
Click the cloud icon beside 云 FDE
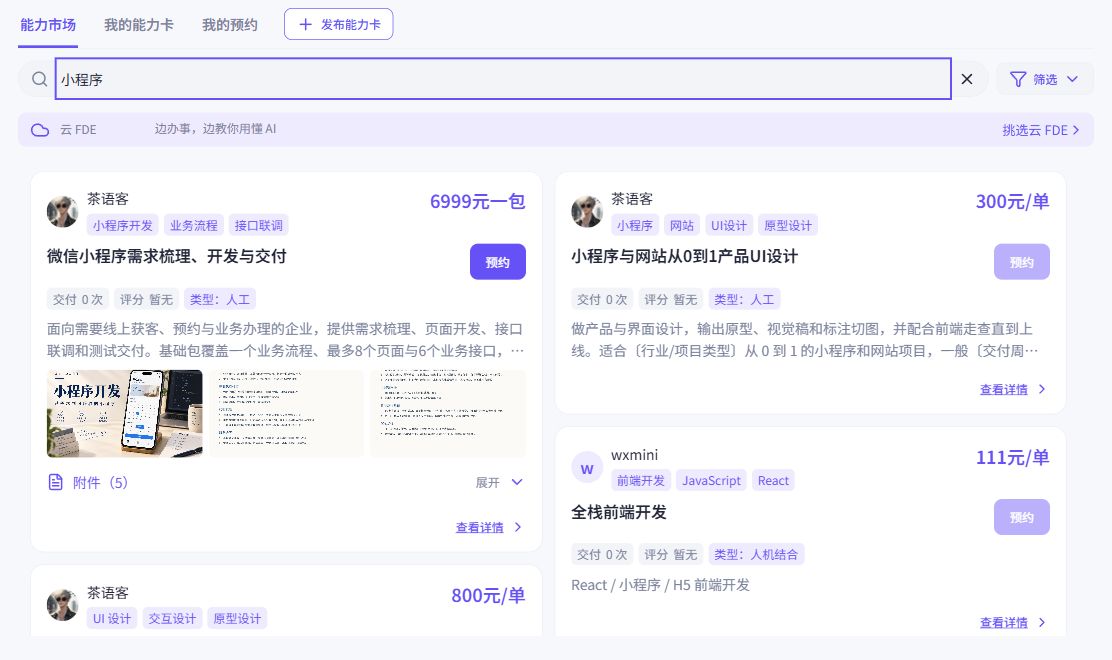[x=40, y=130]
